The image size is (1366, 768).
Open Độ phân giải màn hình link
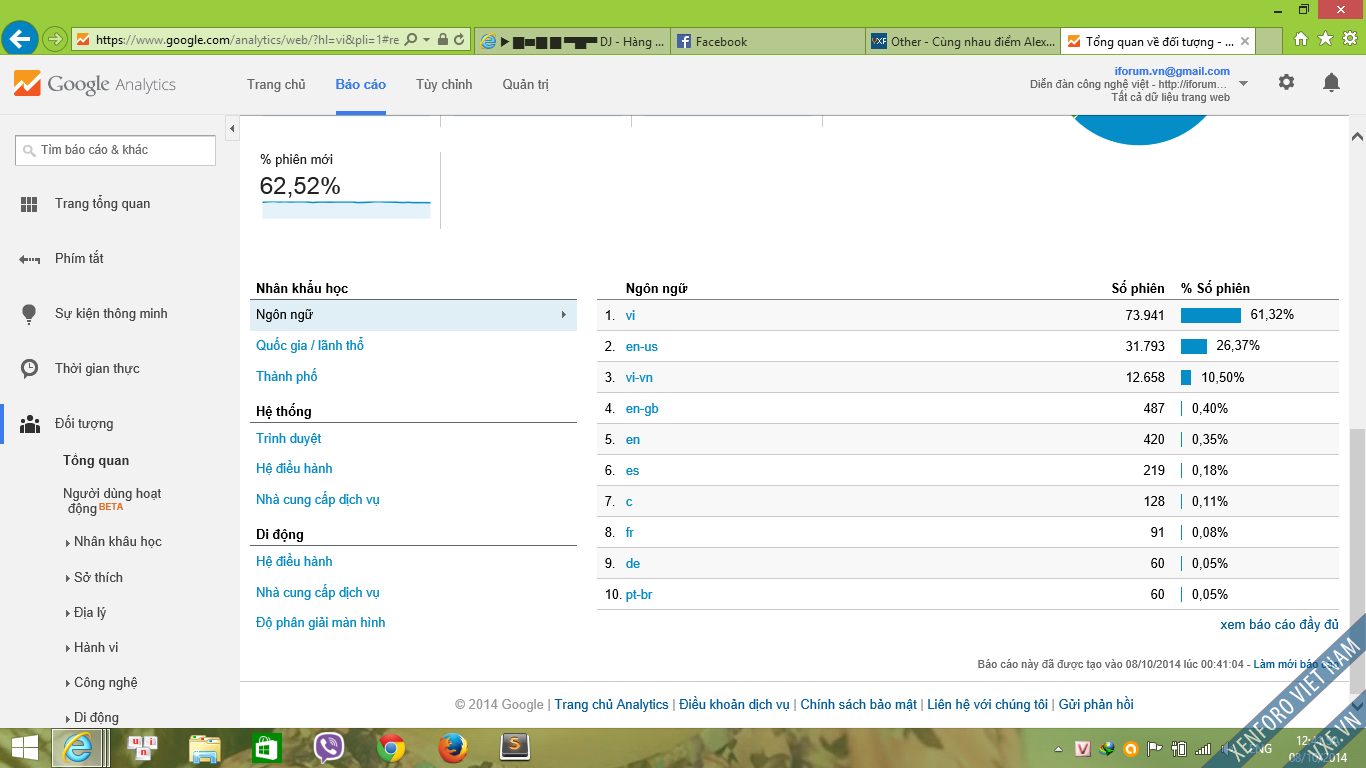(321, 623)
